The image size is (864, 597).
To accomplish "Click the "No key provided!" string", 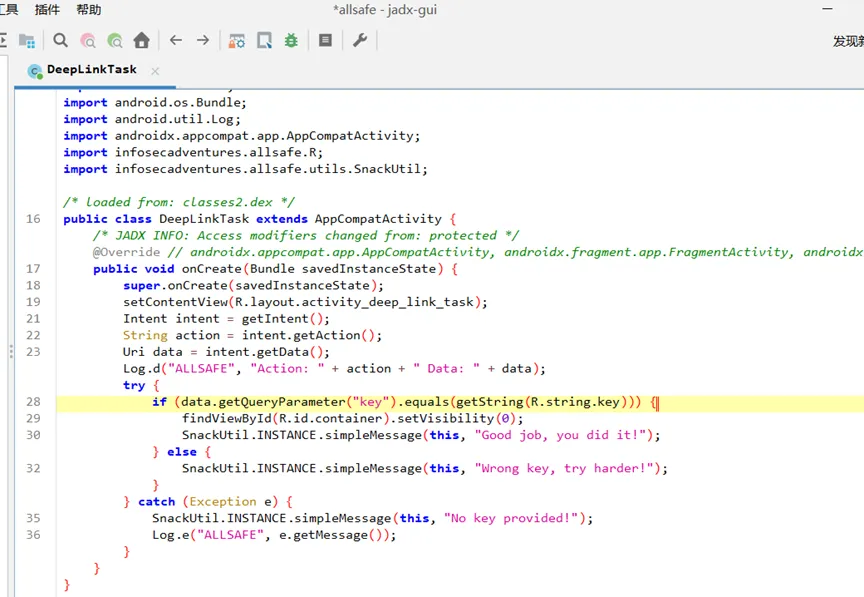I will pyautogui.click(x=511, y=518).
